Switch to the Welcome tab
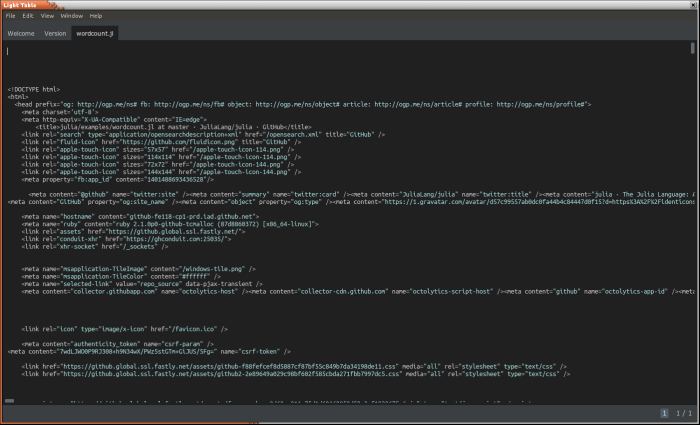The image size is (700, 425). coord(21,33)
